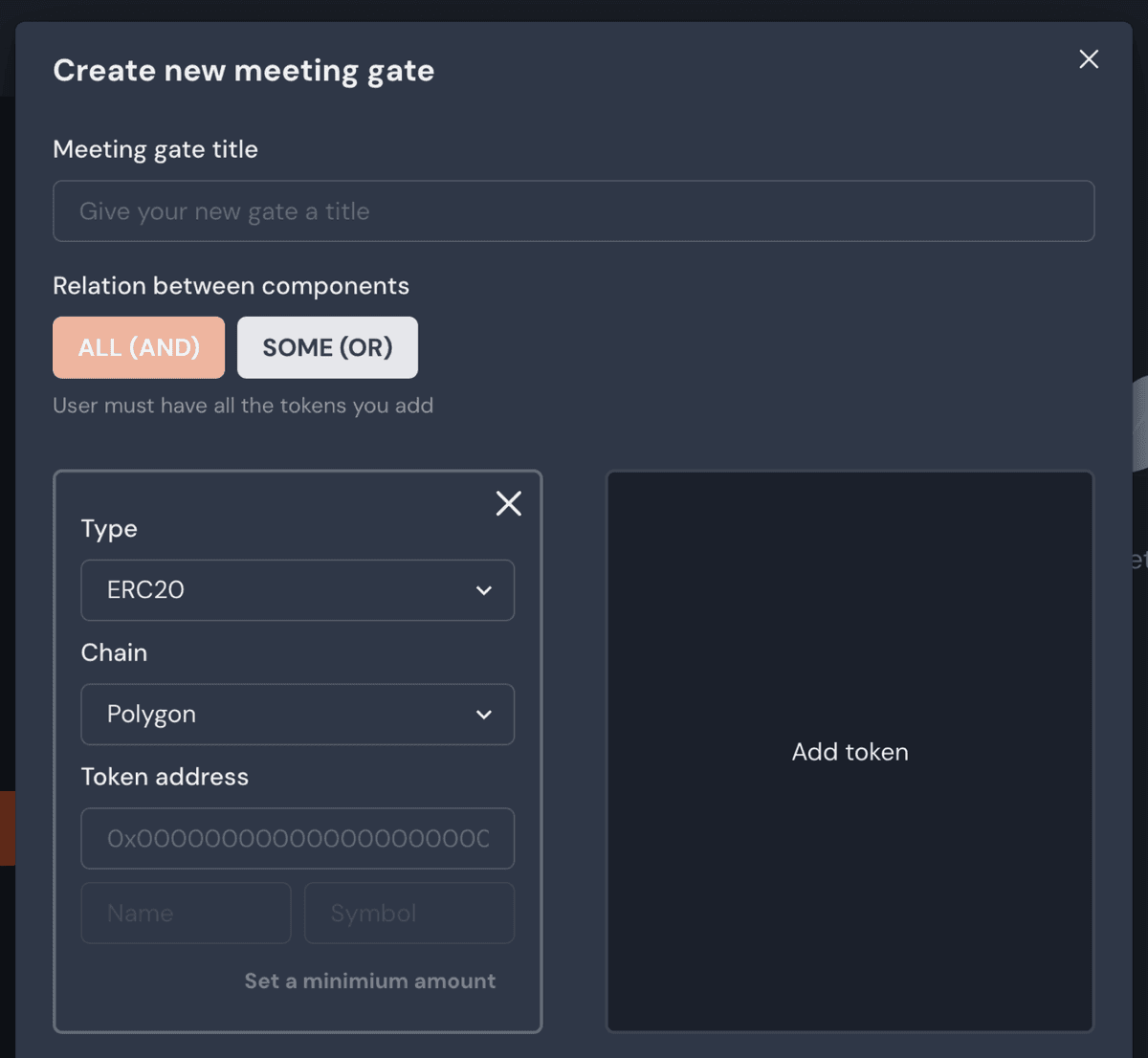Click the chevron arrow in Type field

tap(484, 590)
